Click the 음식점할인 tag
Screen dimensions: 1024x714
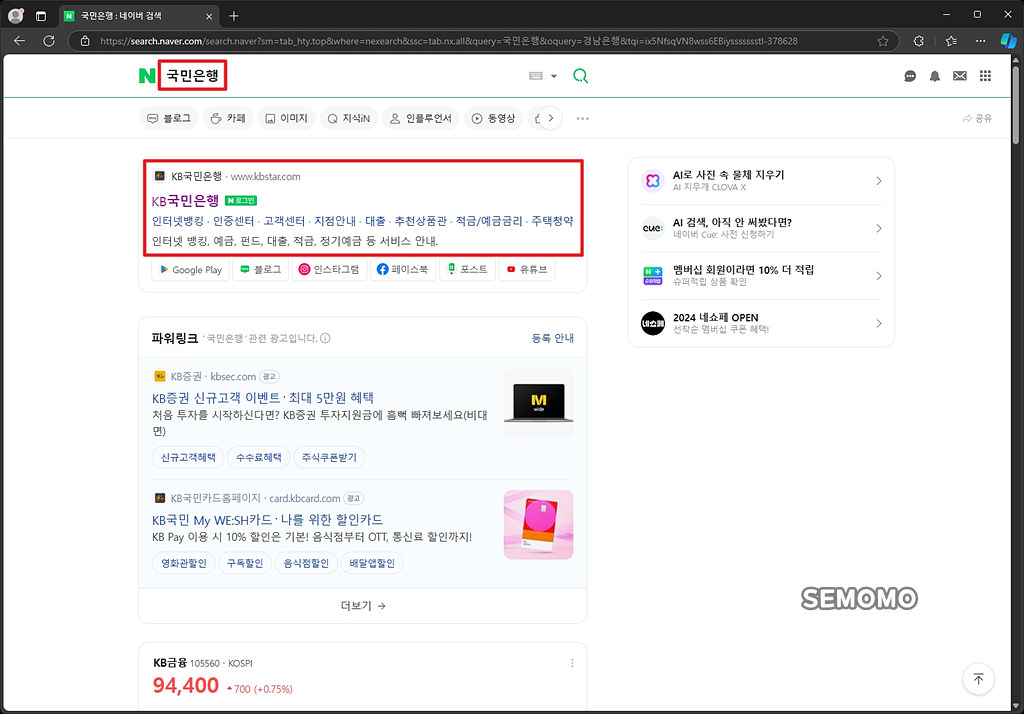[306, 563]
